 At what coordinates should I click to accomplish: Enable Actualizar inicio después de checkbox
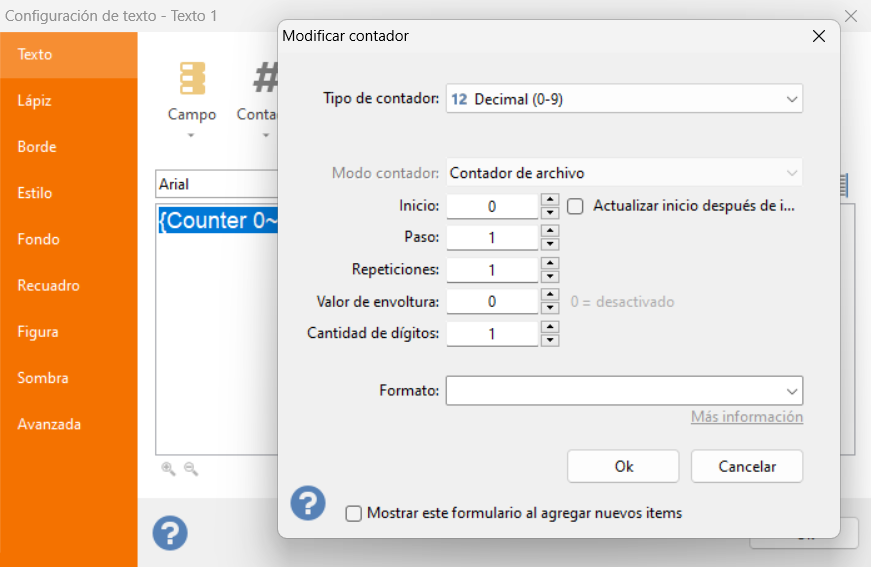(575, 207)
